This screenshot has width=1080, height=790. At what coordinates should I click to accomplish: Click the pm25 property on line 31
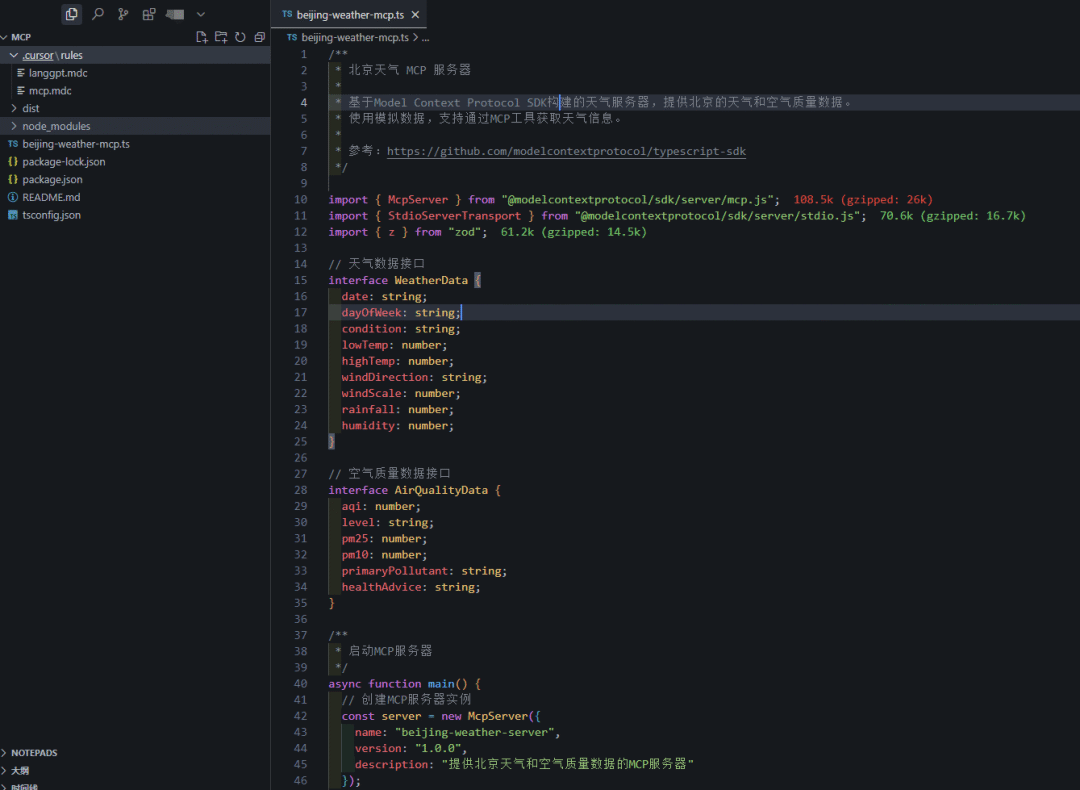(x=355, y=539)
